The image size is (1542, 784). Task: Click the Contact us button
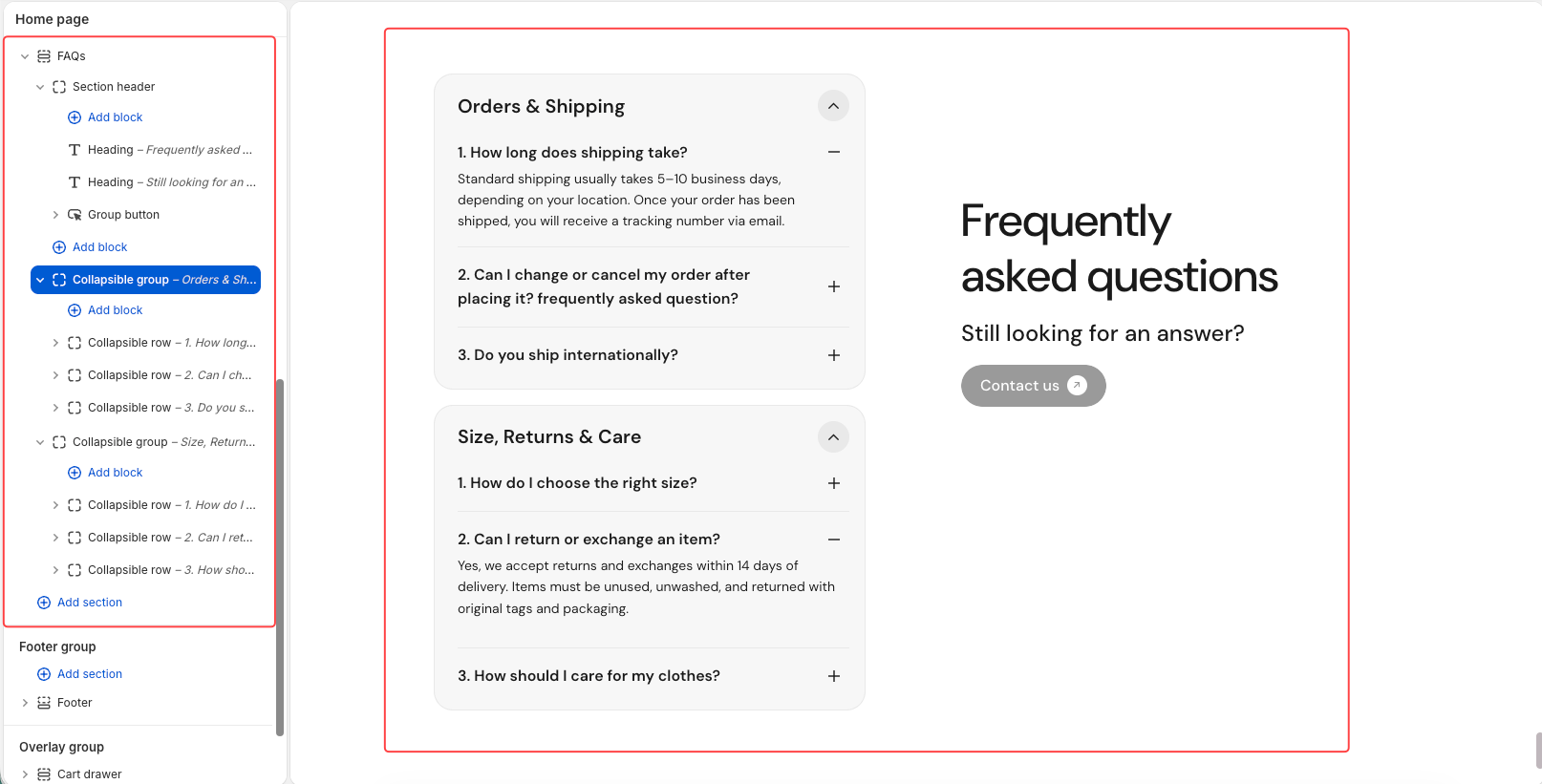pyautogui.click(x=1033, y=386)
